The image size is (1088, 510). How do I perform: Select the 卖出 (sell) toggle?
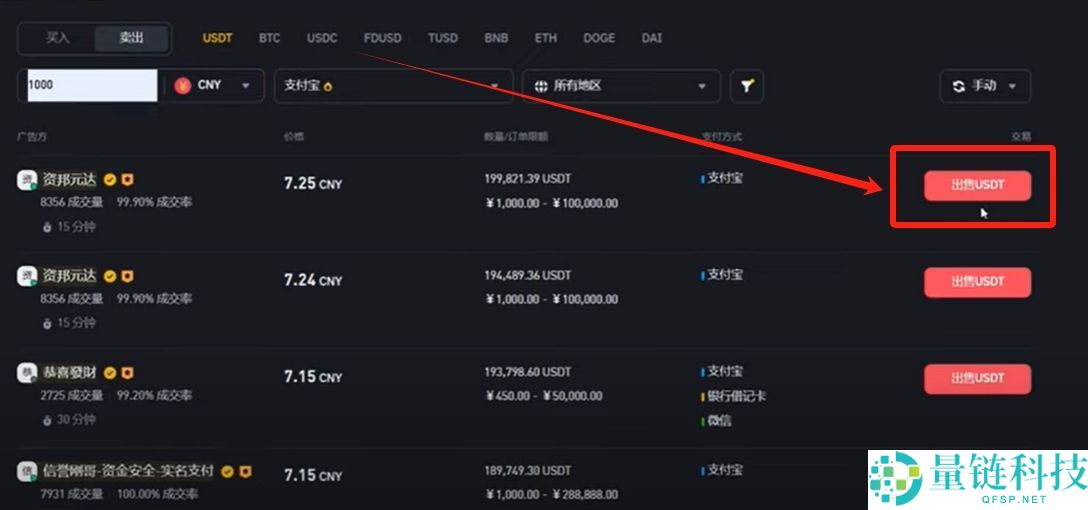point(131,38)
